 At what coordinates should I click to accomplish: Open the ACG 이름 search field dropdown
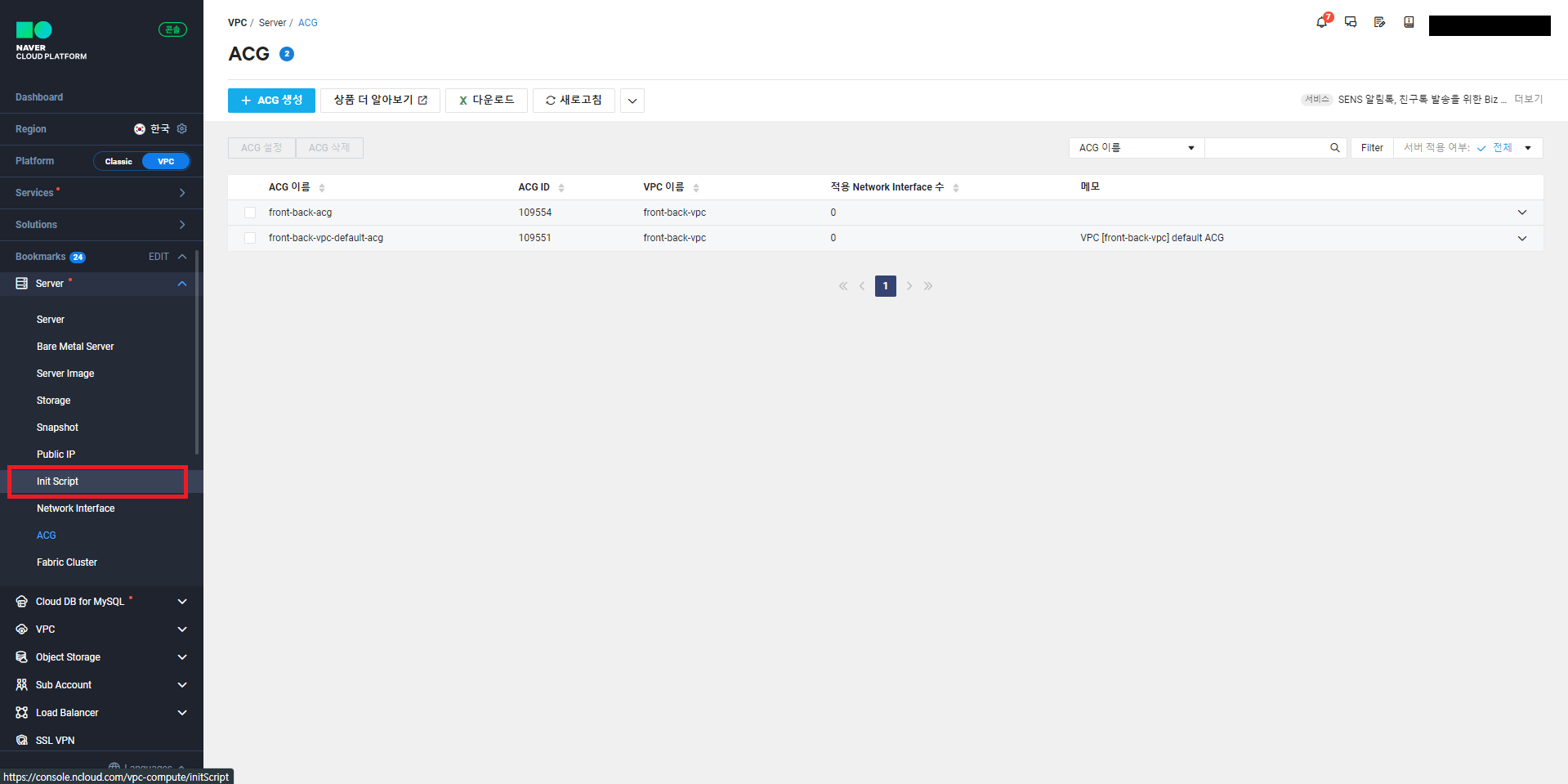[x=1135, y=147]
